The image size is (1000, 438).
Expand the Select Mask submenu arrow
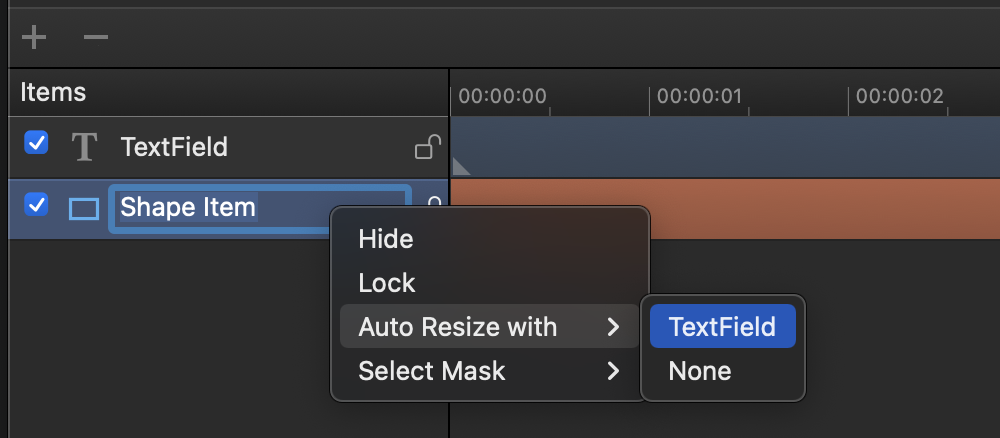click(613, 370)
